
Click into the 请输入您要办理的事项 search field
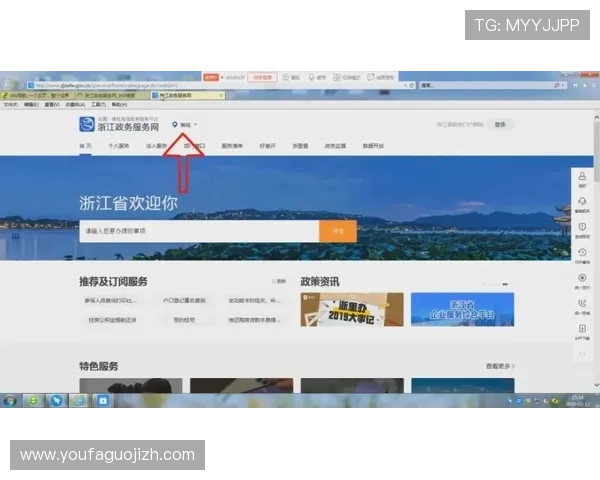(x=199, y=231)
